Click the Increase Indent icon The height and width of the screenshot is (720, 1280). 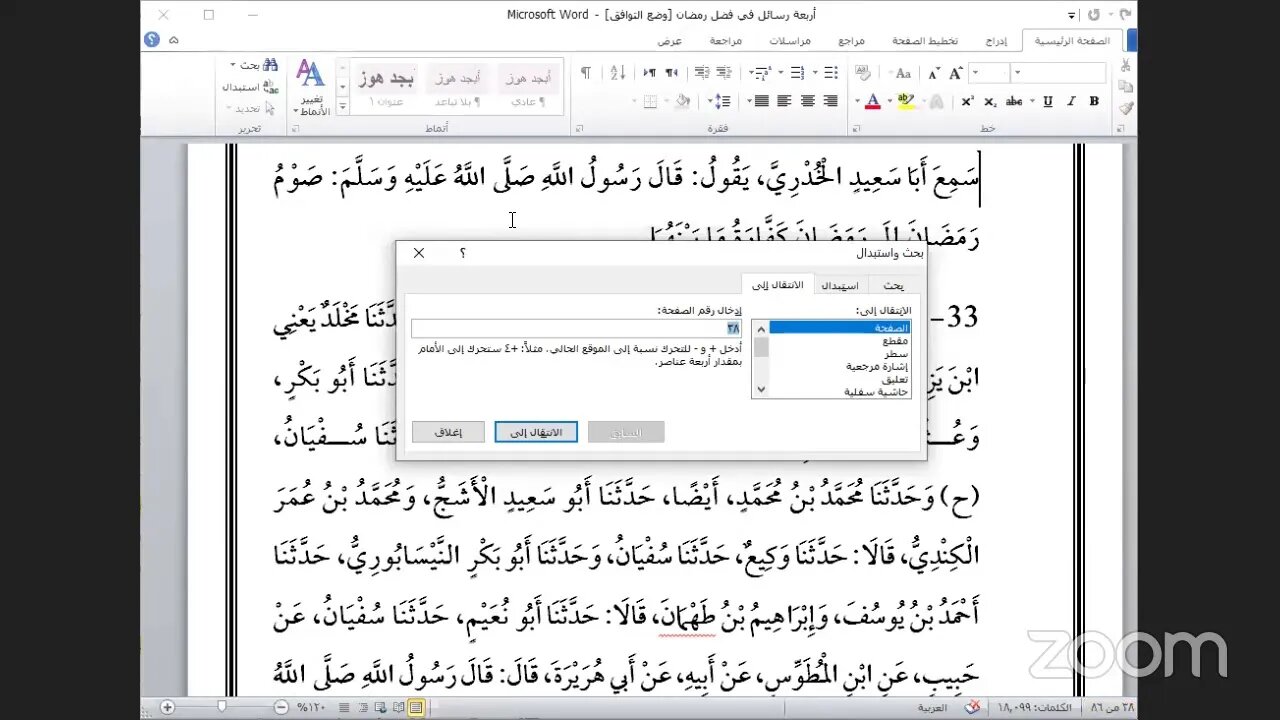pos(701,73)
